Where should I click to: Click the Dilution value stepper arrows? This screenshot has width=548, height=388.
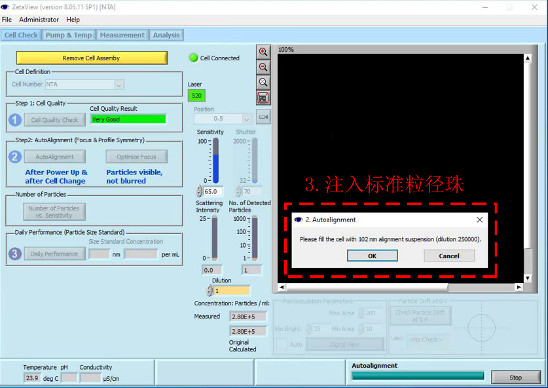pos(210,290)
